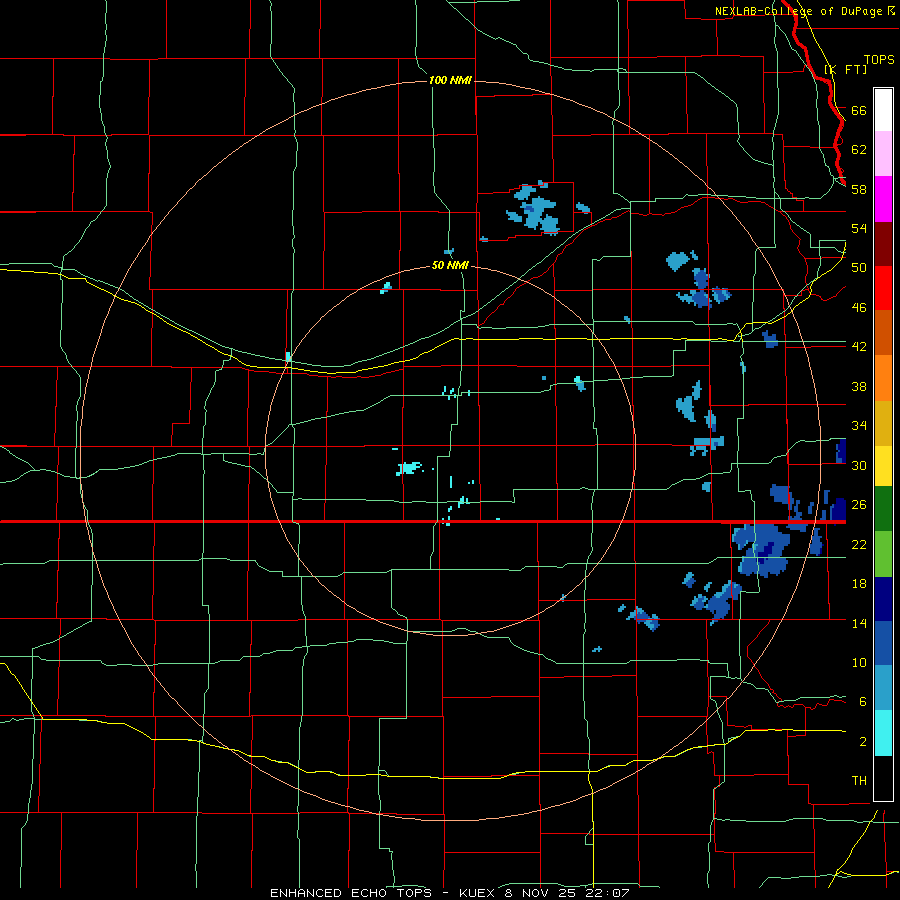
Task: Select the "50" legend value
Action: coord(859,268)
